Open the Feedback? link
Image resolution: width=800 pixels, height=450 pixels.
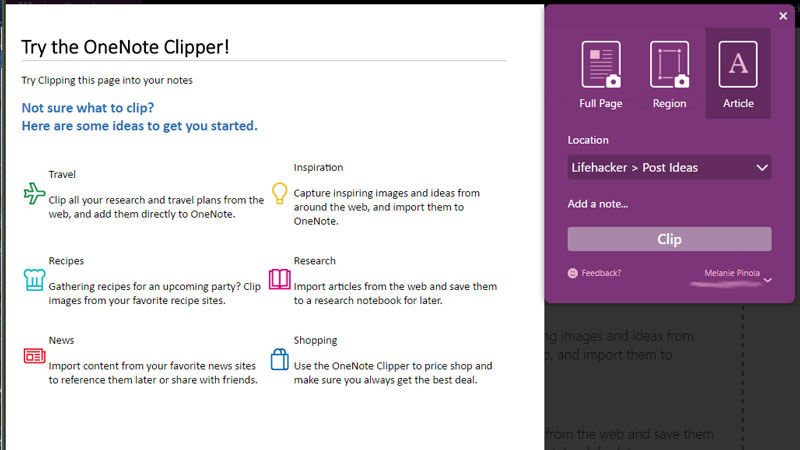[601, 272]
